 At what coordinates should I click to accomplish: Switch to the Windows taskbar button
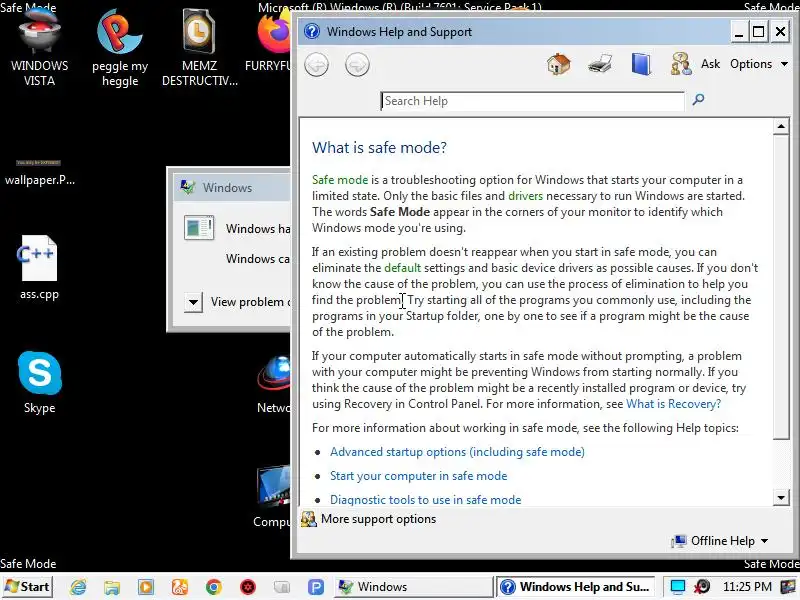[x=413, y=587]
